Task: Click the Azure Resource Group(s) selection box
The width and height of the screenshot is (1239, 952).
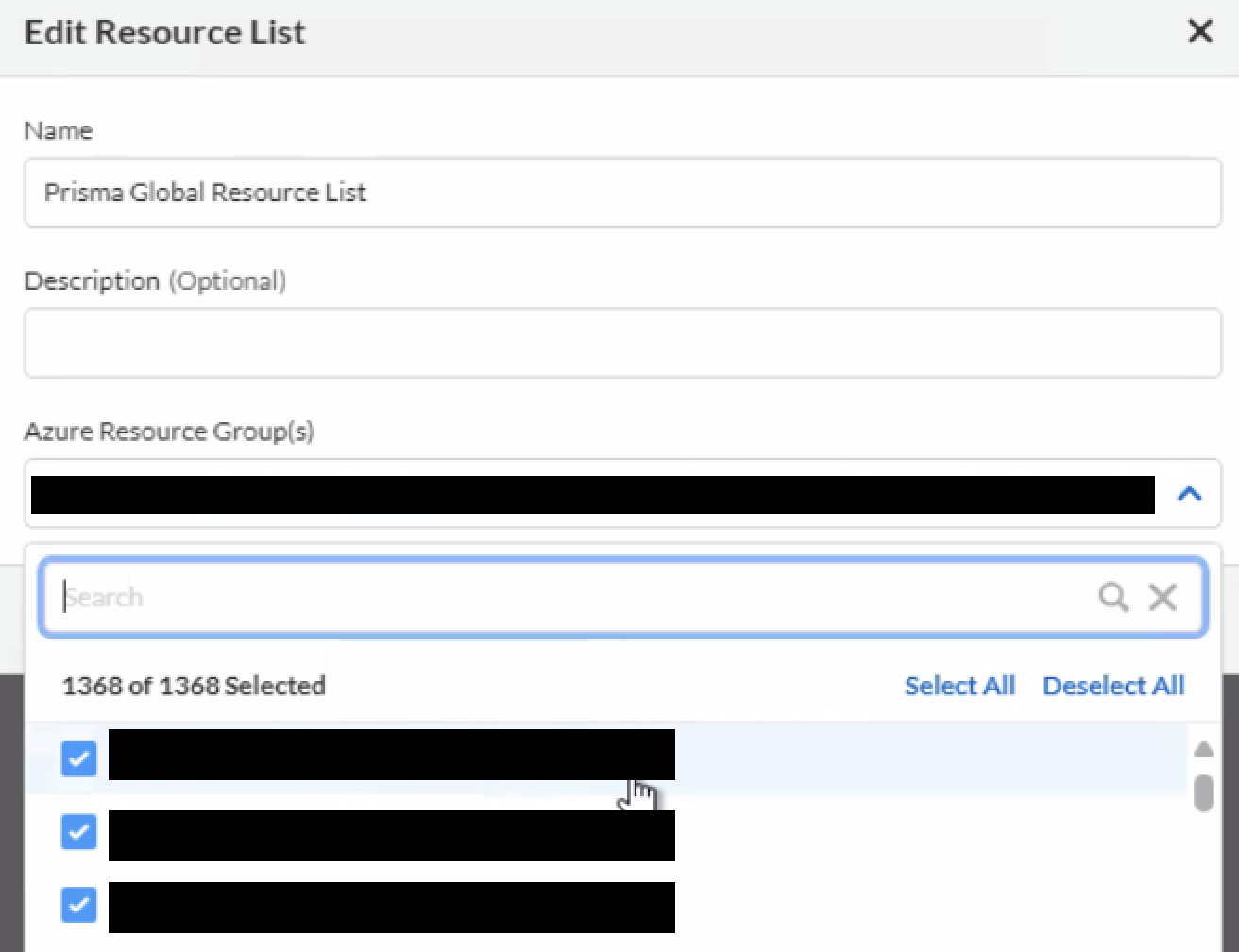Action: coord(592,494)
